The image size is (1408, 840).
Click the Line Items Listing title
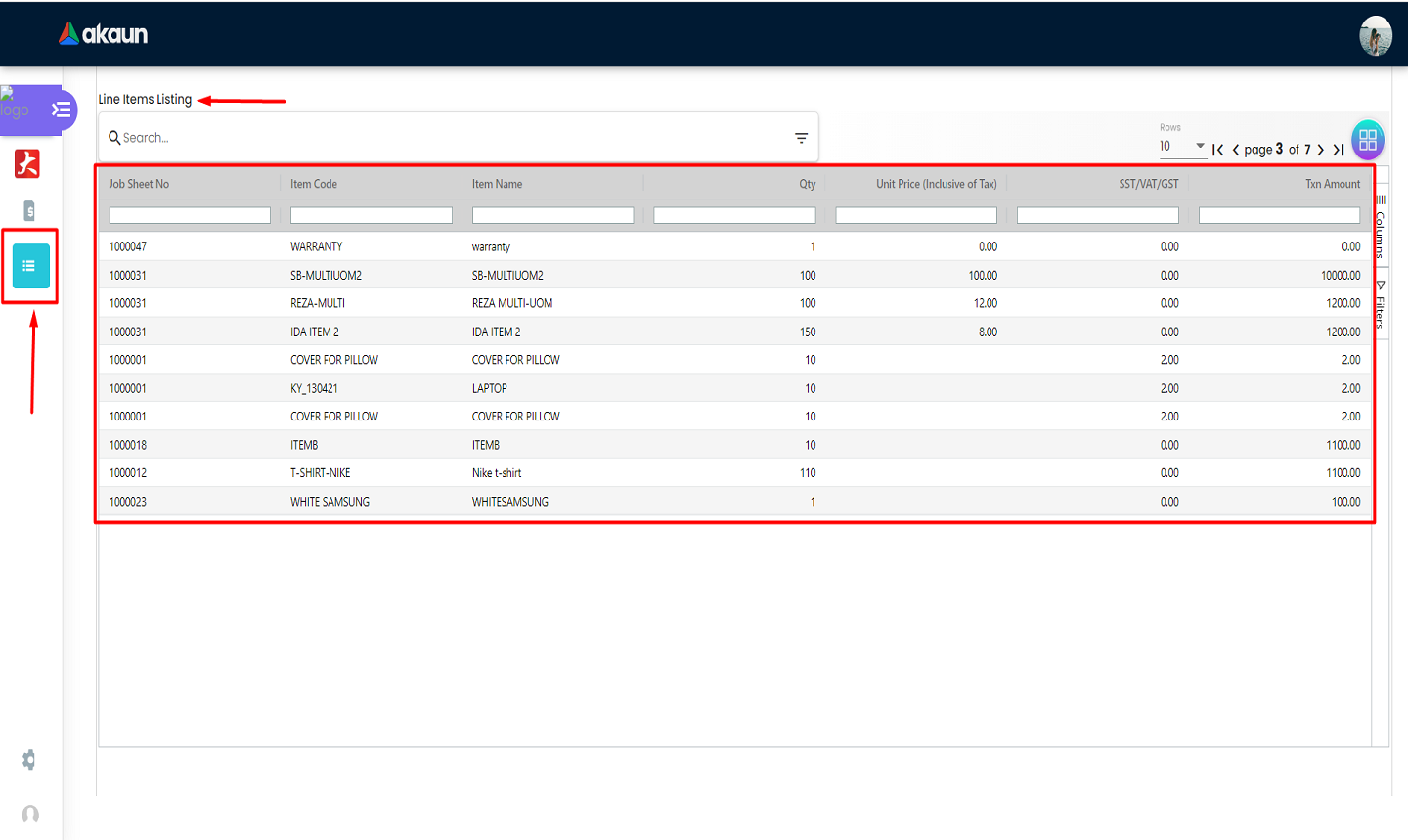145,99
